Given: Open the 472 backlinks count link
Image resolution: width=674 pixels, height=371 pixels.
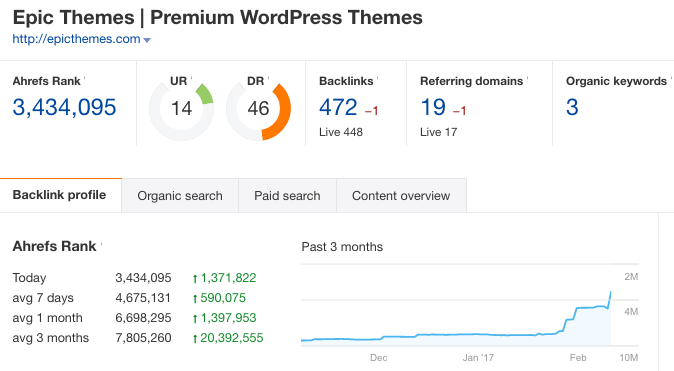Looking at the screenshot, I should pos(338,107).
